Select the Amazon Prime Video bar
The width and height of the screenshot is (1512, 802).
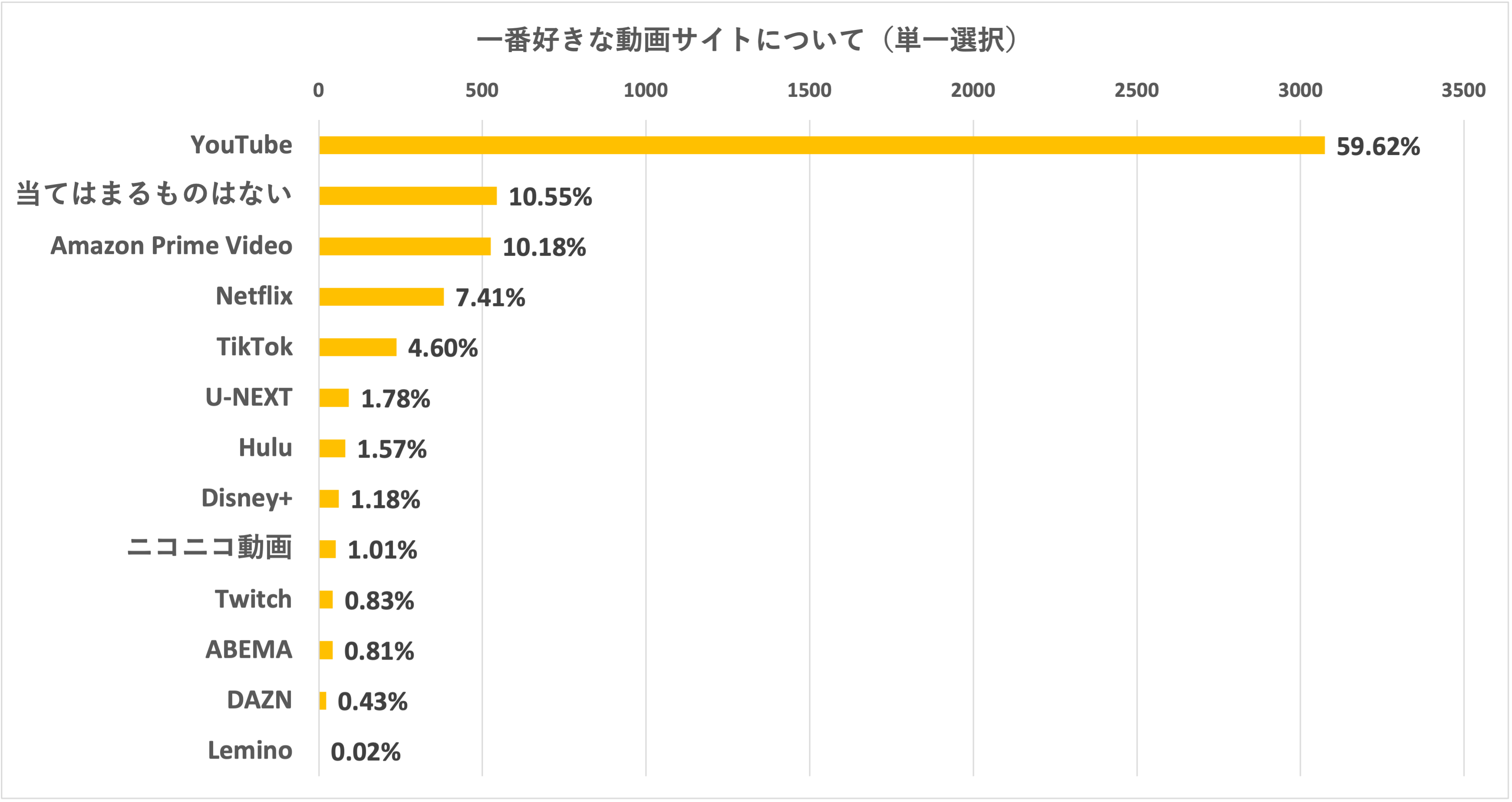(x=405, y=246)
